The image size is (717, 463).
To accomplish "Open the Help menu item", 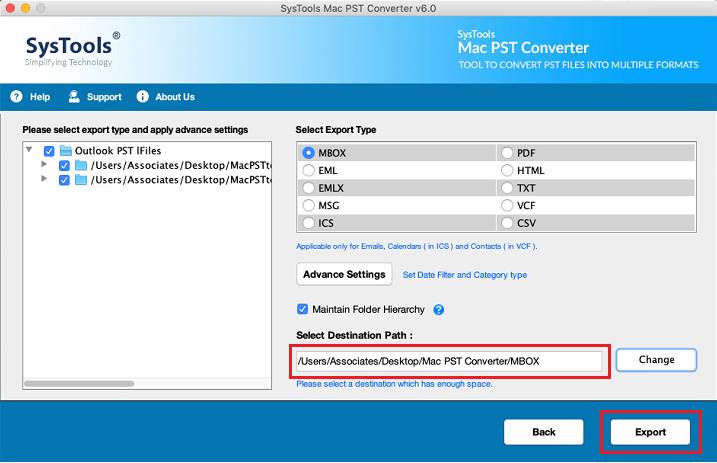I will 40,97.
